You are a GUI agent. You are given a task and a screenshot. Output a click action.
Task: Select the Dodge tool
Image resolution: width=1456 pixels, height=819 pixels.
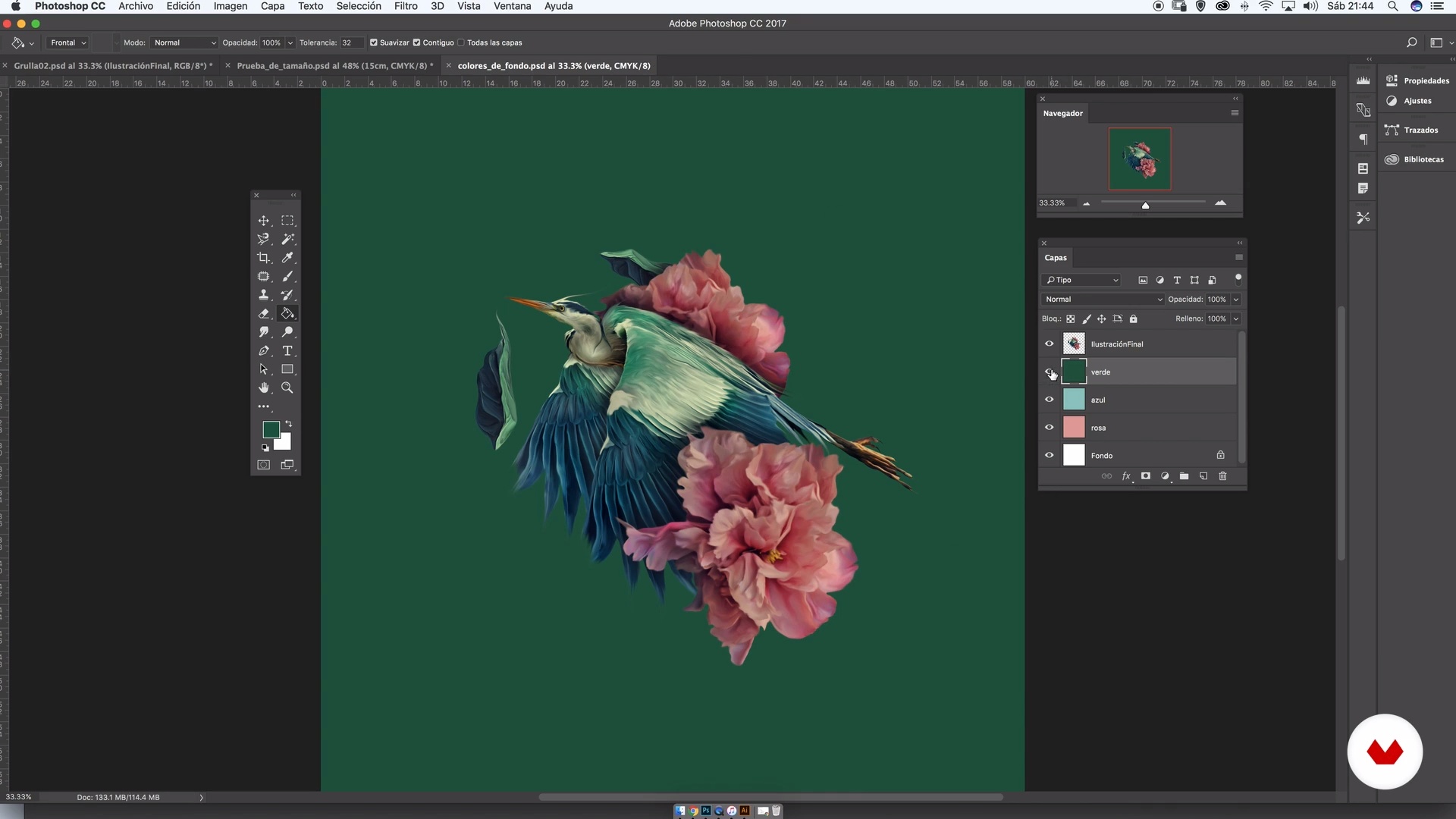[287, 332]
